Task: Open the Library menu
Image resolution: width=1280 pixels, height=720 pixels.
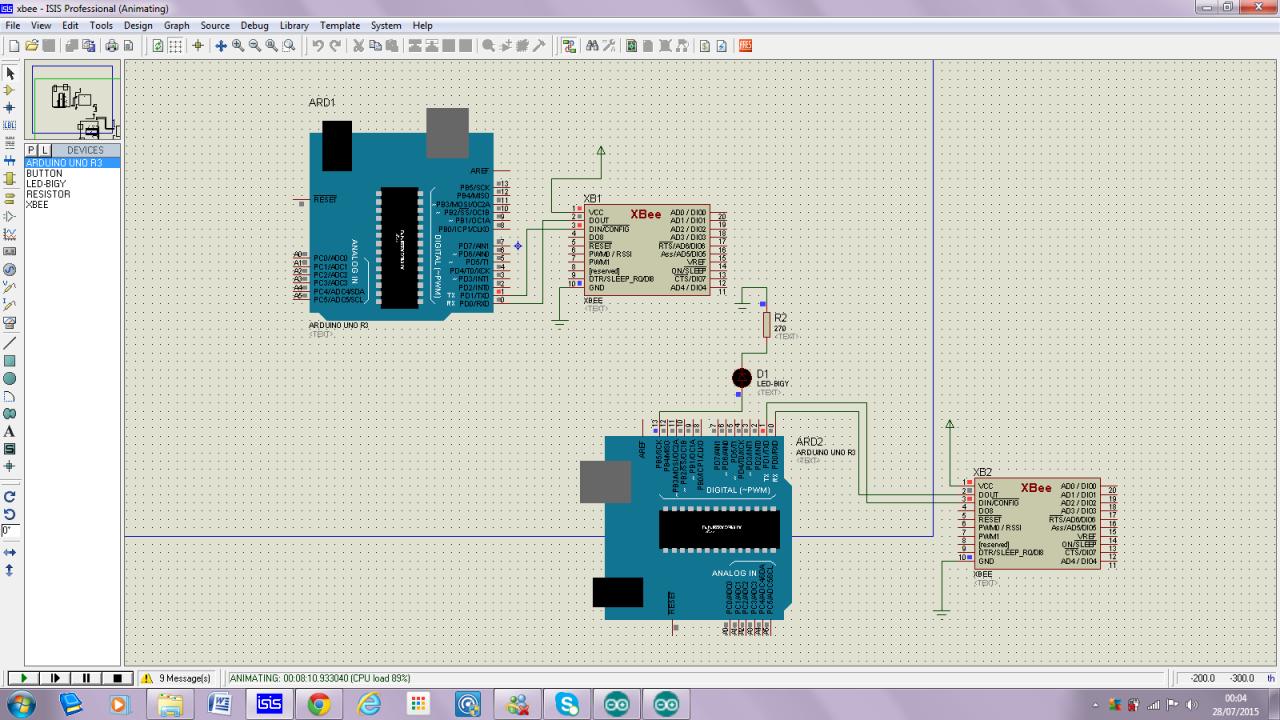Action: click(x=294, y=25)
